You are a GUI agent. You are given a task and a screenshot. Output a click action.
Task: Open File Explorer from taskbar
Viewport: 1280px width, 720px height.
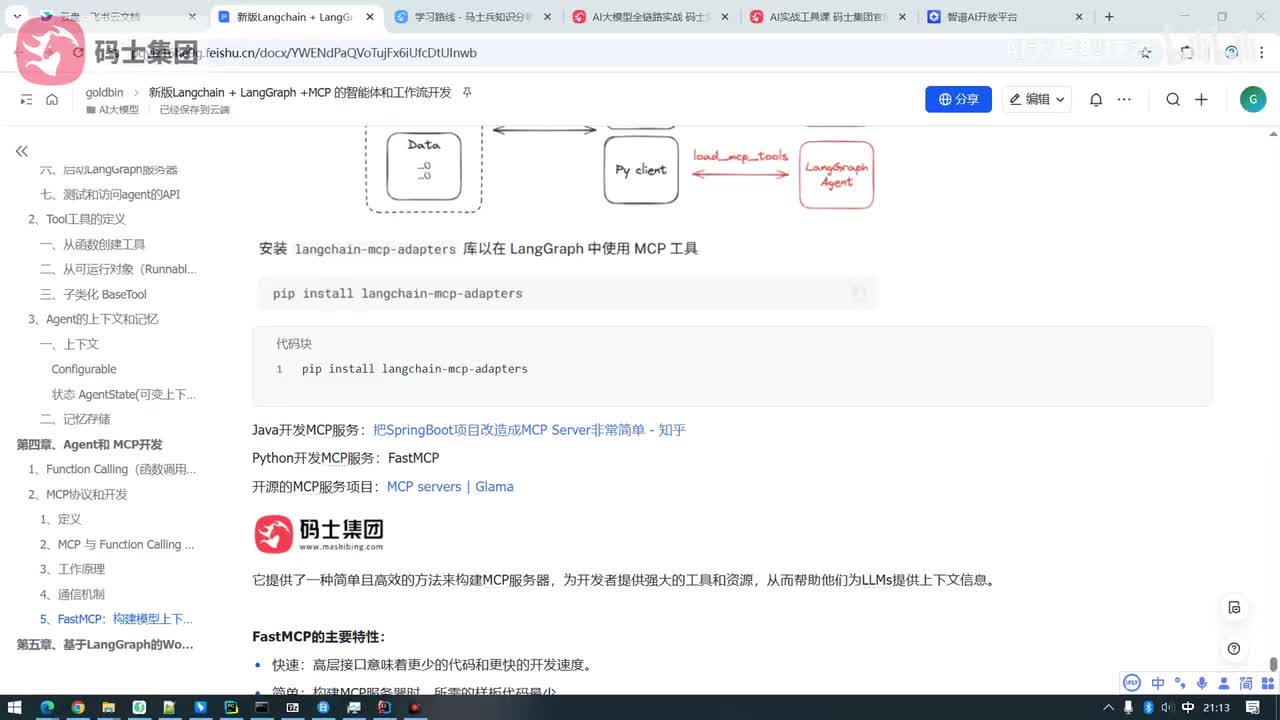pyautogui.click(x=109, y=707)
